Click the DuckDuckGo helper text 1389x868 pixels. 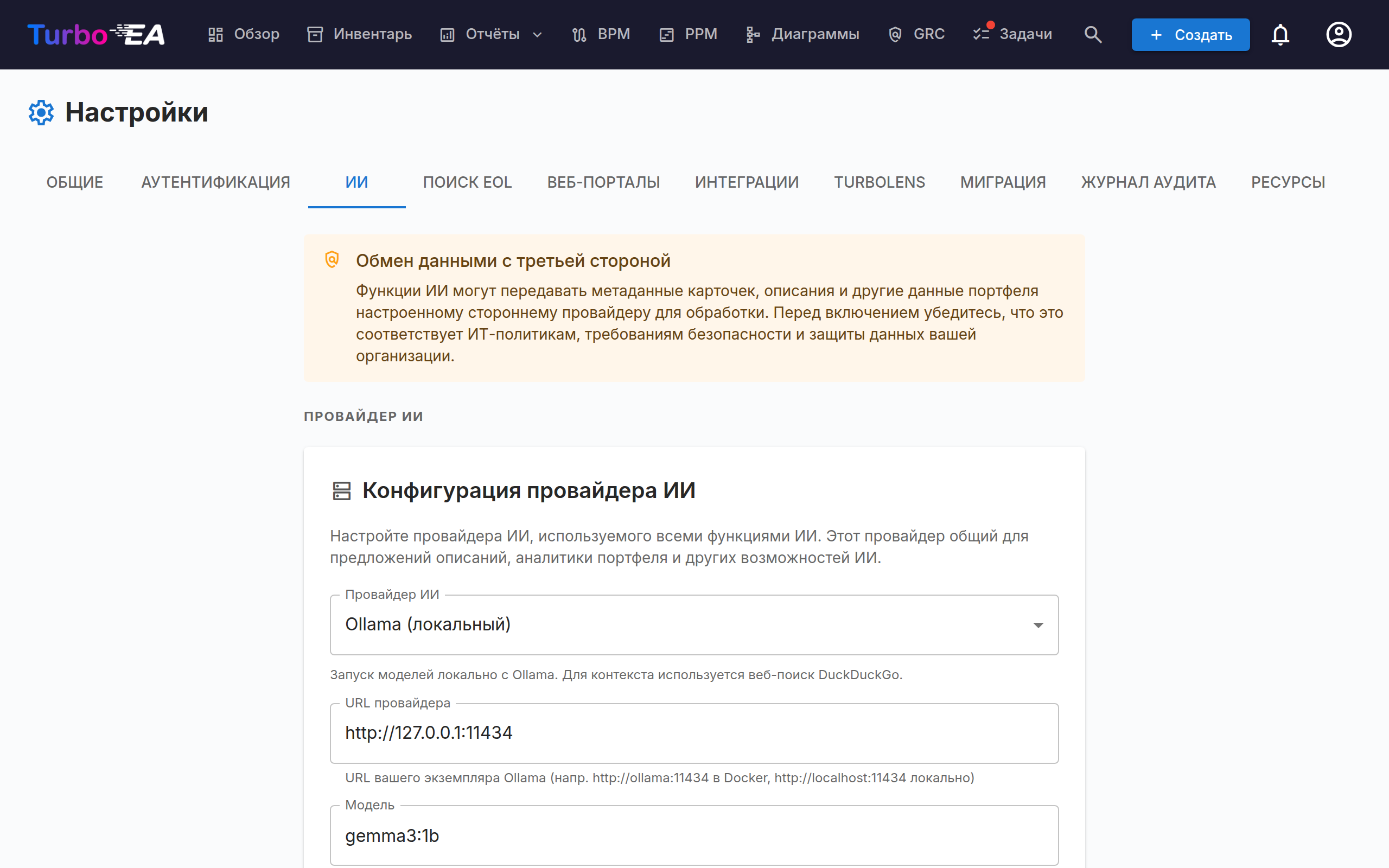pos(616,675)
